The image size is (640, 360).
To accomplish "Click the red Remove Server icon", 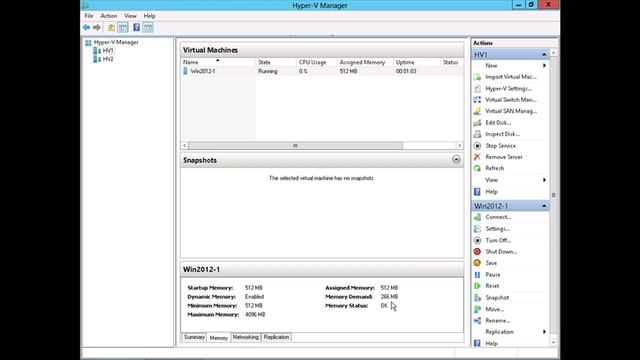I will click(477, 157).
